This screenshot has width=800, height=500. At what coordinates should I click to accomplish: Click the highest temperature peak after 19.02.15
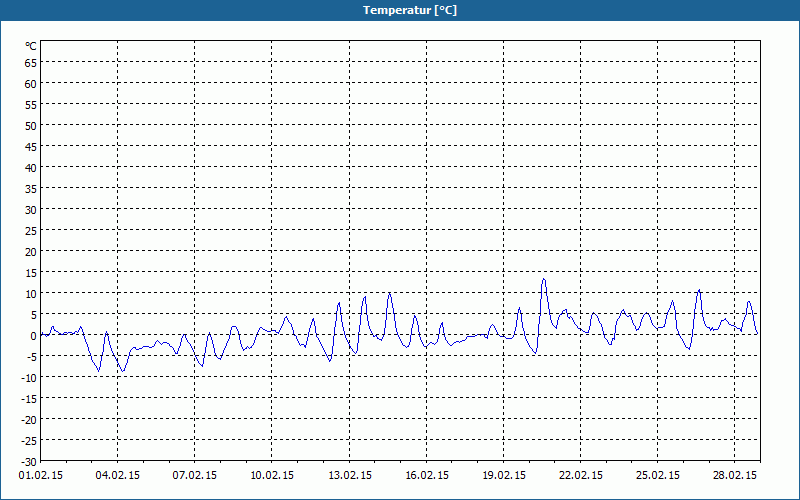tap(544, 279)
